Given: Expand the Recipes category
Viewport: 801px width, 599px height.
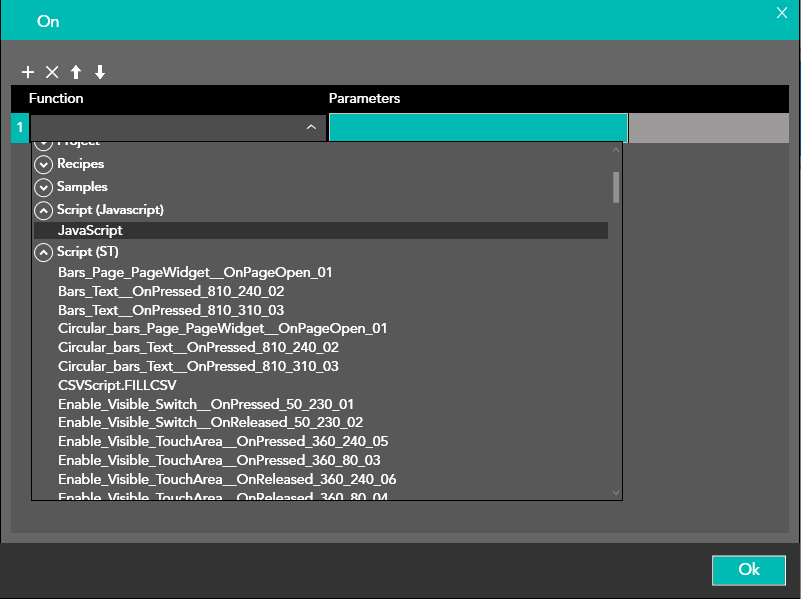Looking at the screenshot, I should tap(43, 164).
